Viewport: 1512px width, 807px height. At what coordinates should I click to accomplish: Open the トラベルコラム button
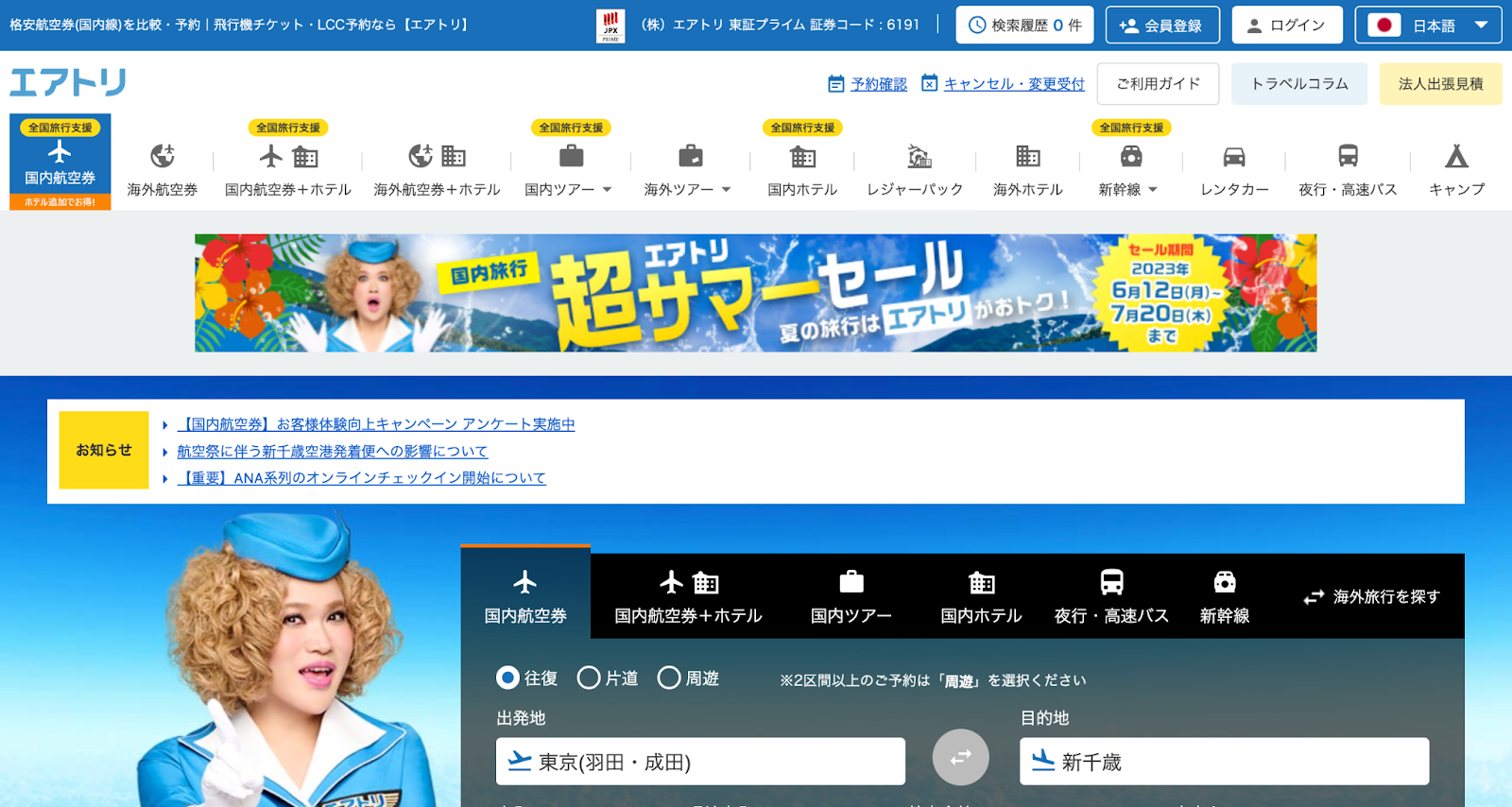(x=1299, y=84)
